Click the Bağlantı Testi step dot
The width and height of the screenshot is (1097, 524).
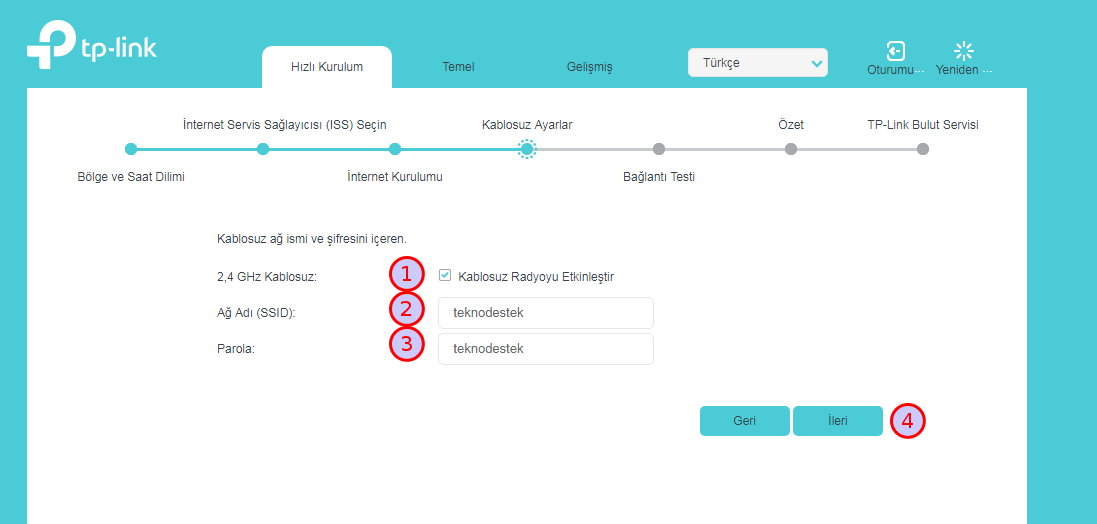coord(659,149)
